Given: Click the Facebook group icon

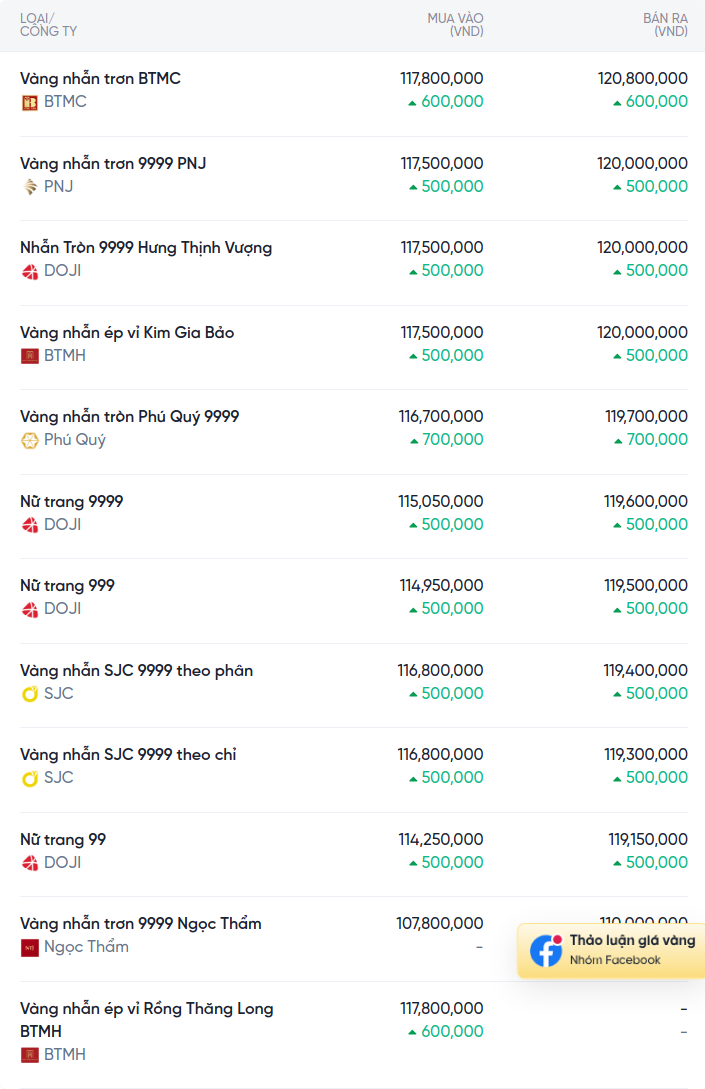Looking at the screenshot, I should tap(546, 950).
